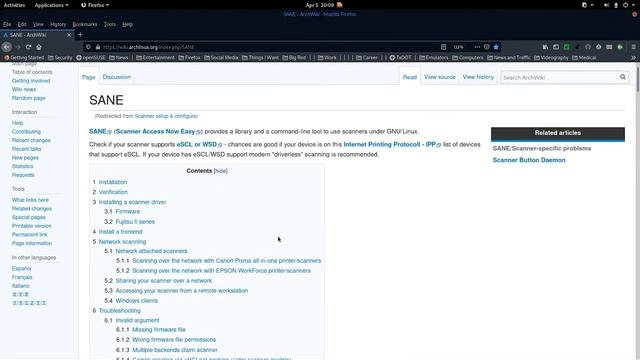
Task: Click the blue bookmark star
Action: [x=496, y=47]
